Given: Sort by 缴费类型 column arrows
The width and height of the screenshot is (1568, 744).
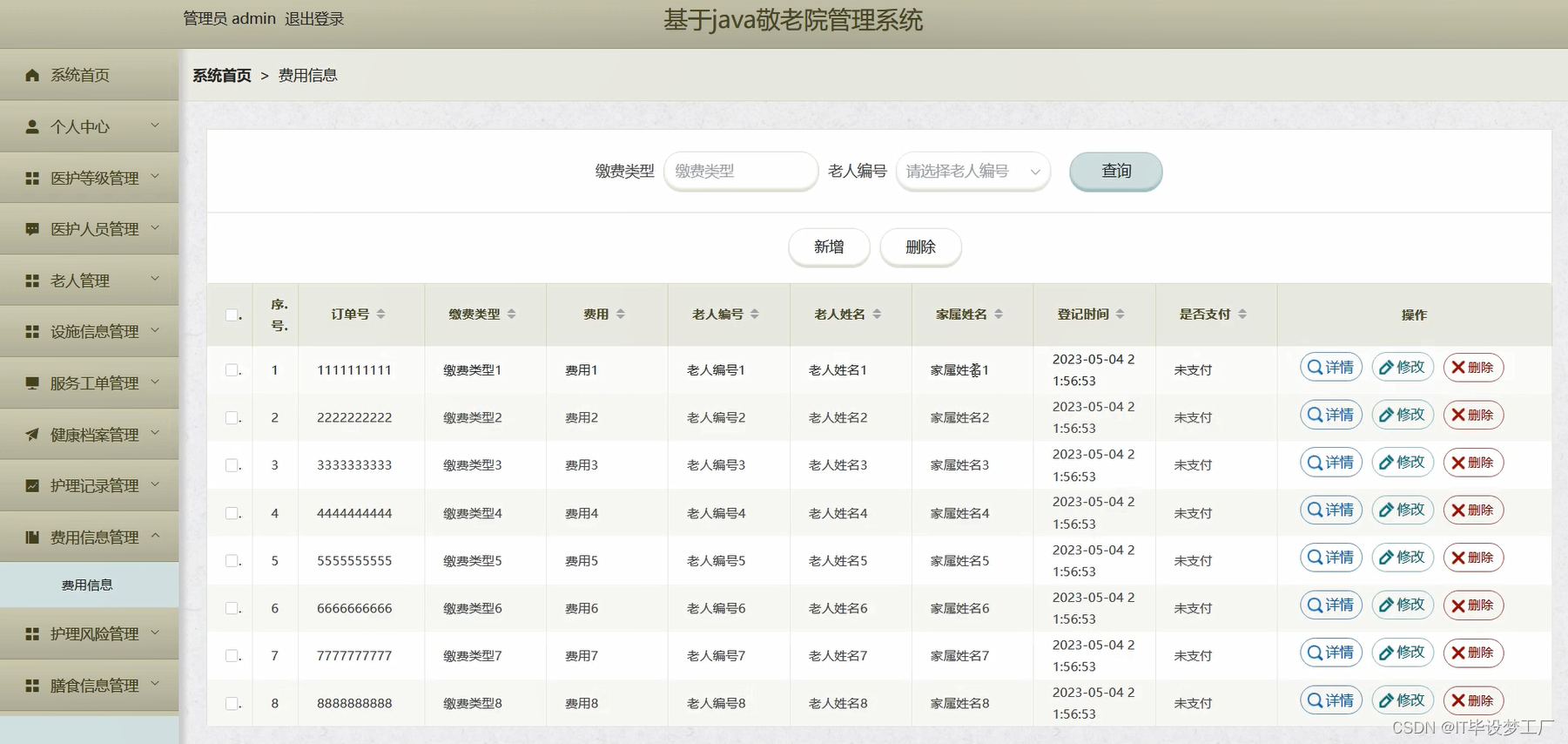Looking at the screenshot, I should click(511, 315).
